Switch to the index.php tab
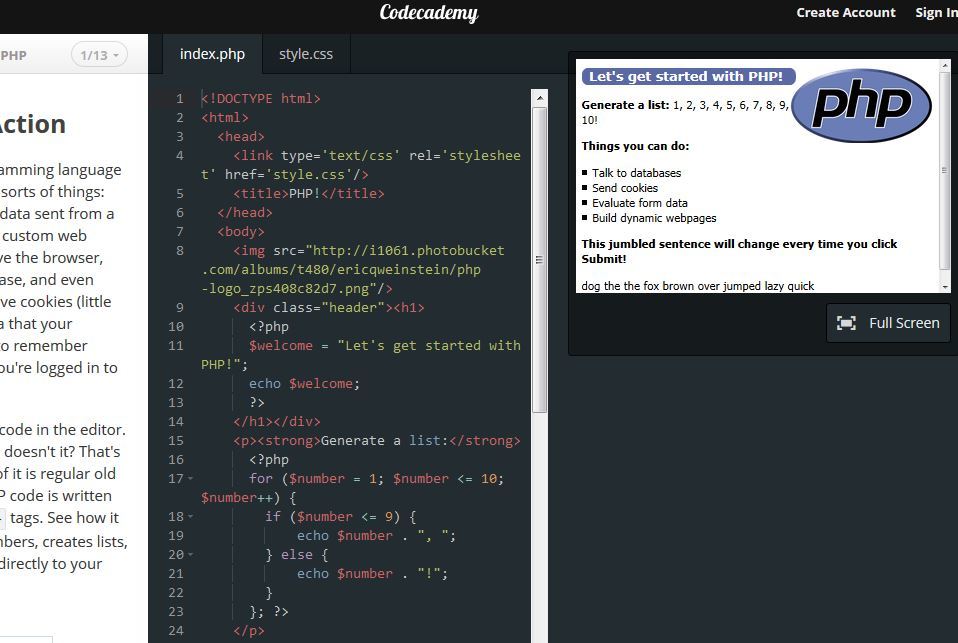The width and height of the screenshot is (958, 643). point(212,54)
